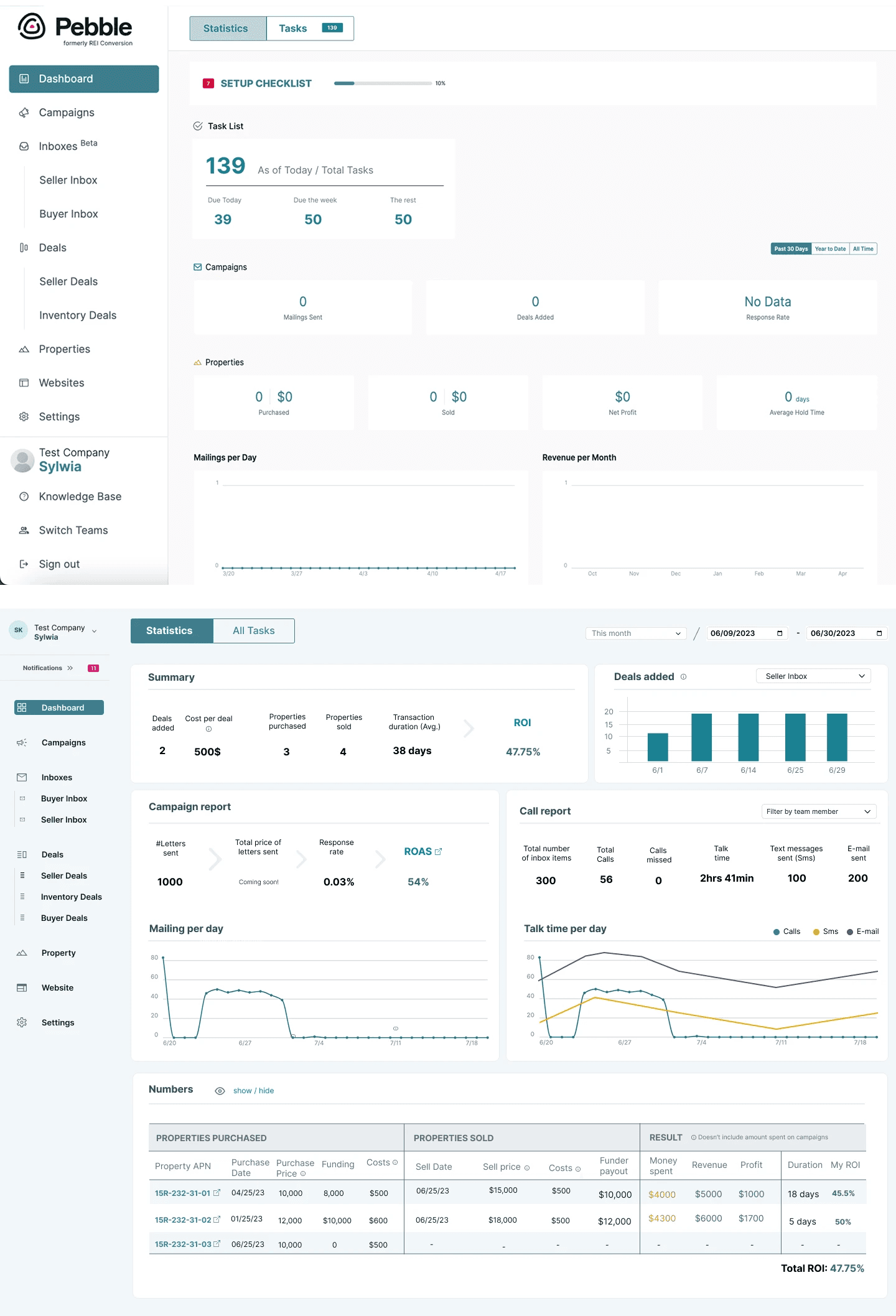Open calendar icon on the 06/09/2023 date field
Screen dimensions: 896x1316
780,633
